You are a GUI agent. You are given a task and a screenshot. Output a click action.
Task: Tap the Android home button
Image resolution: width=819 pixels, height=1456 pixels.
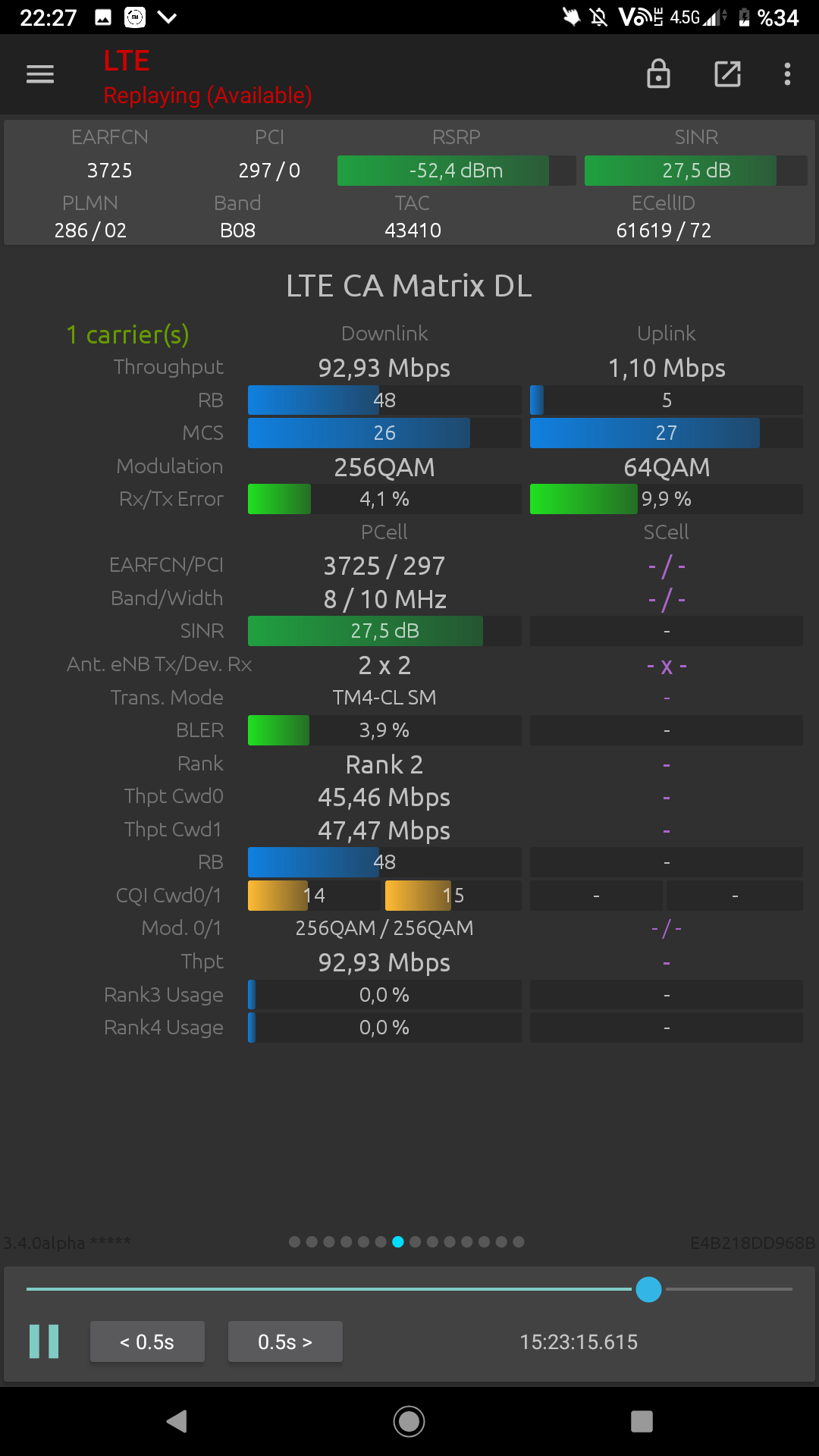tap(409, 1421)
